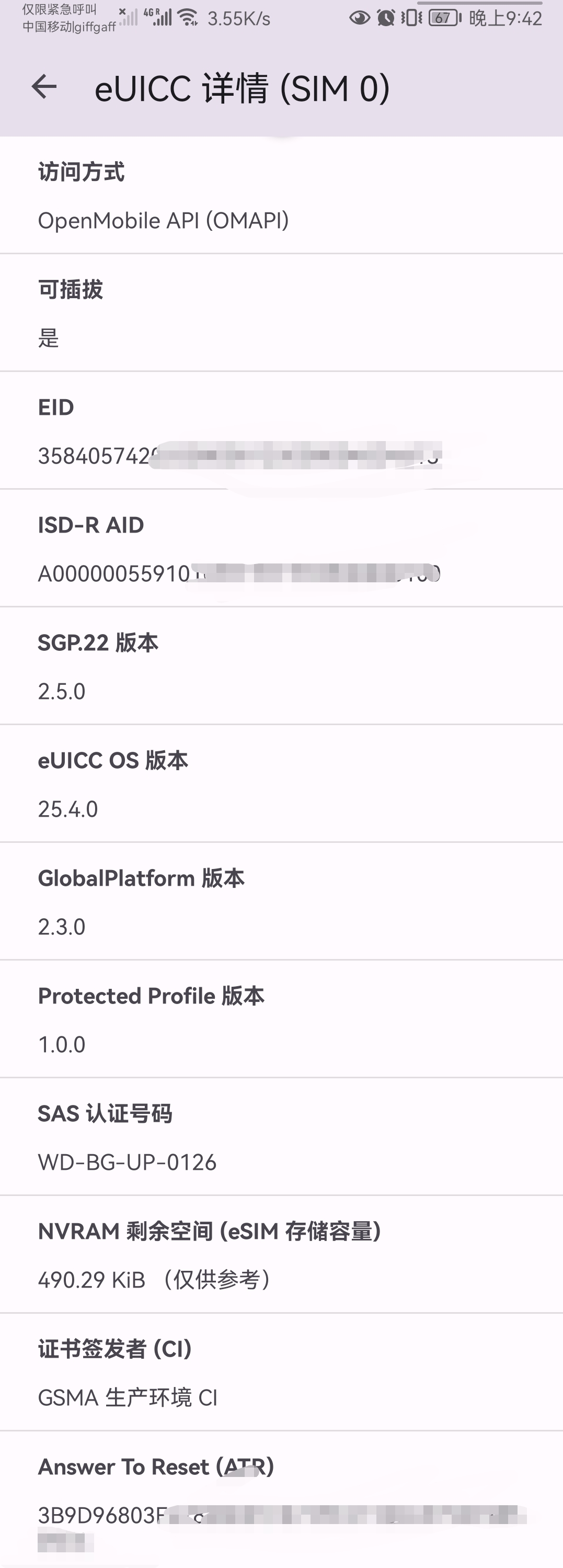Tap the eUICC 详情 (SIM 0) title
The image size is (563, 1568).
click(242, 88)
